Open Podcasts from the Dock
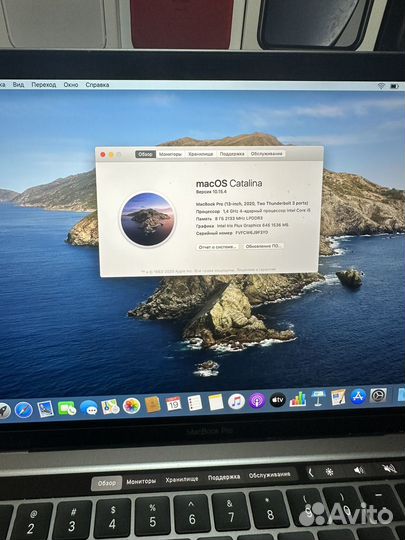The width and height of the screenshot is (405, 540). click(x=257, y=401)
